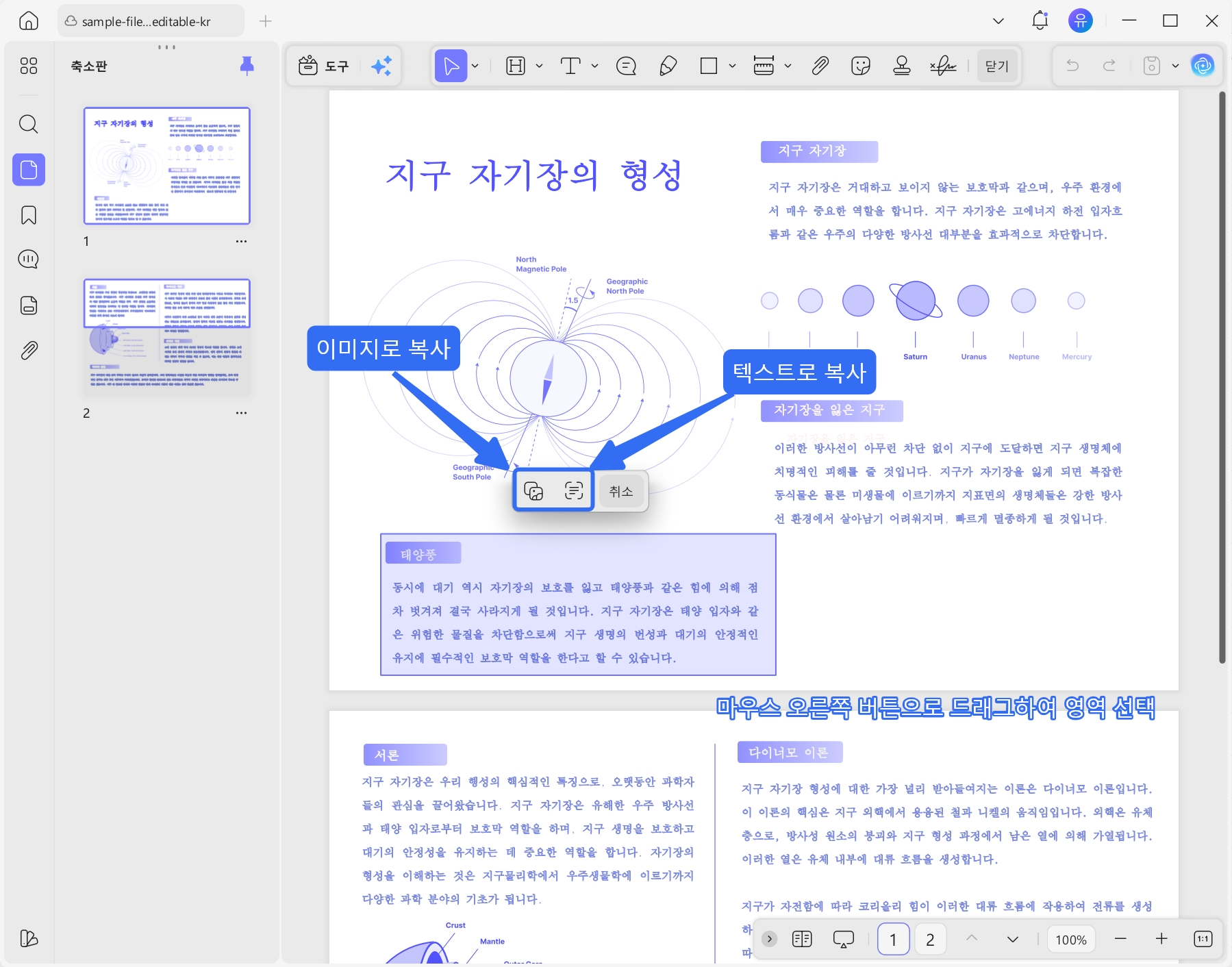The image size is (1232, 967).
Task: Click the 닫기 button in toolbar
Action: 997,66
